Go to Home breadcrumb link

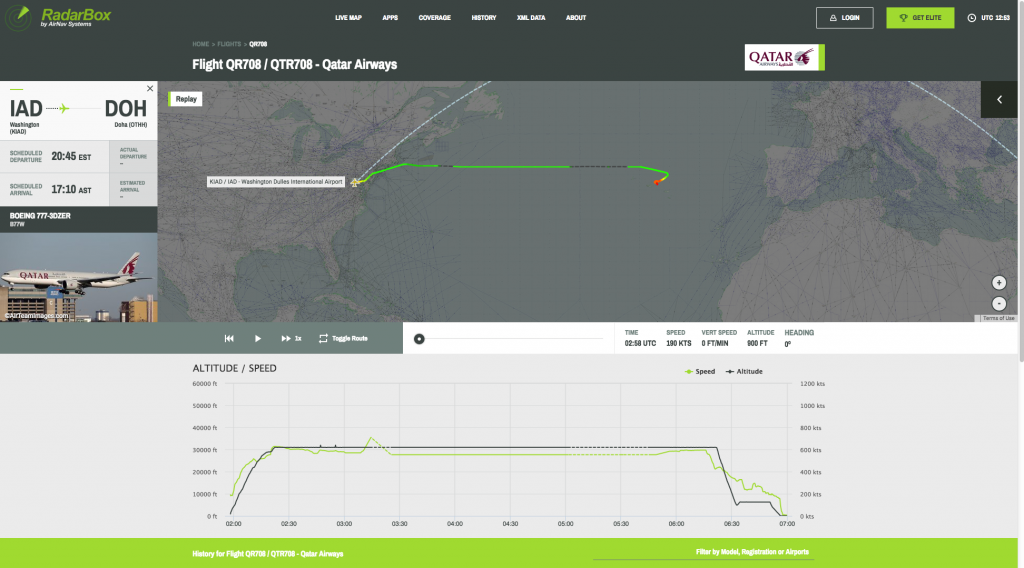click(200, 44)
